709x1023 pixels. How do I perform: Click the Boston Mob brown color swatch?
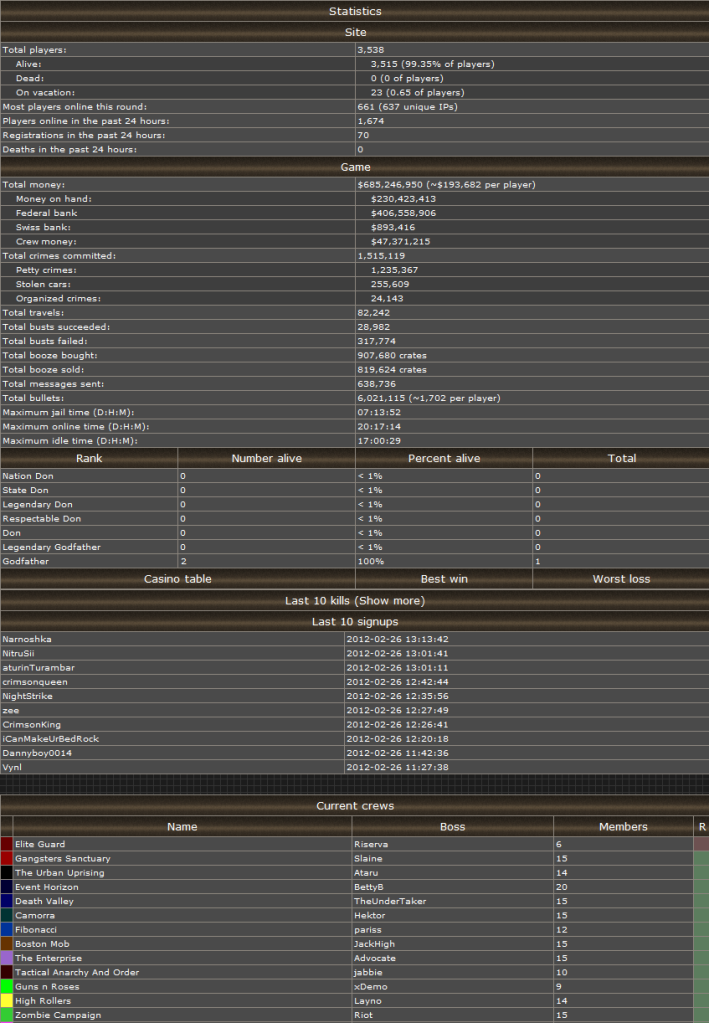coord(7,944)
